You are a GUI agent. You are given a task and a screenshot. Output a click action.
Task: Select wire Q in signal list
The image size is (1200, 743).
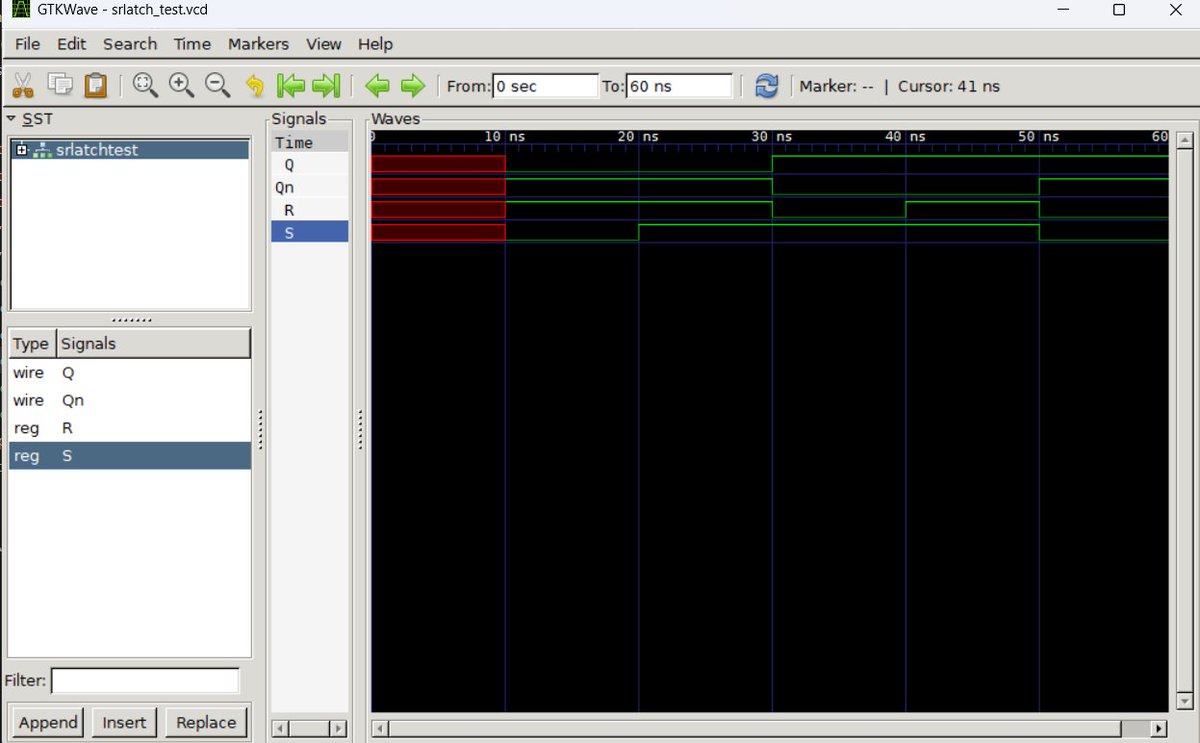tap(130, 372)
